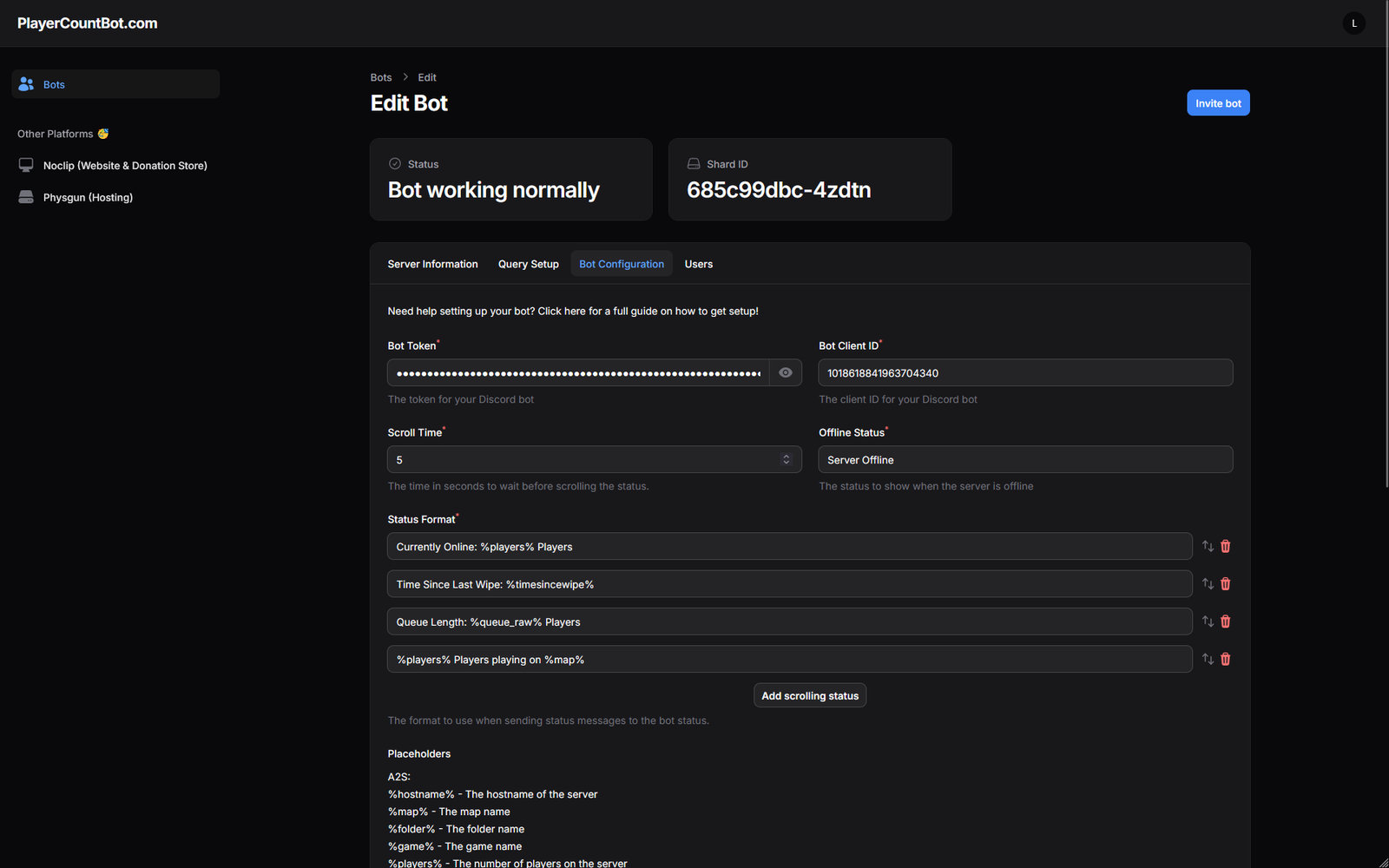The image size is (1389, 868).
Task: Delete the 'Currently Online: %players% Players' status
Action: (1226, 546)
